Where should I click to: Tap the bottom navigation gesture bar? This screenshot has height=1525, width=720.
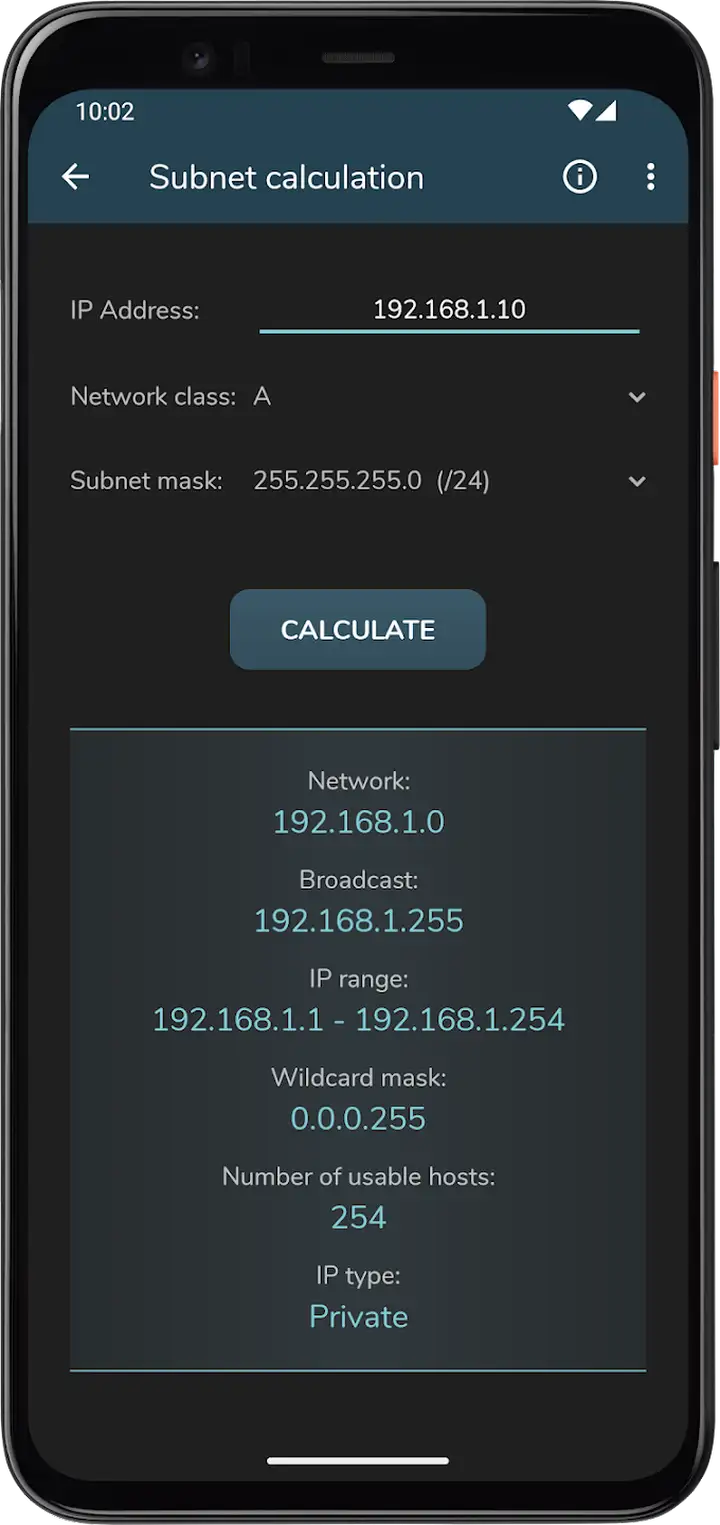tap(358, 1461)
